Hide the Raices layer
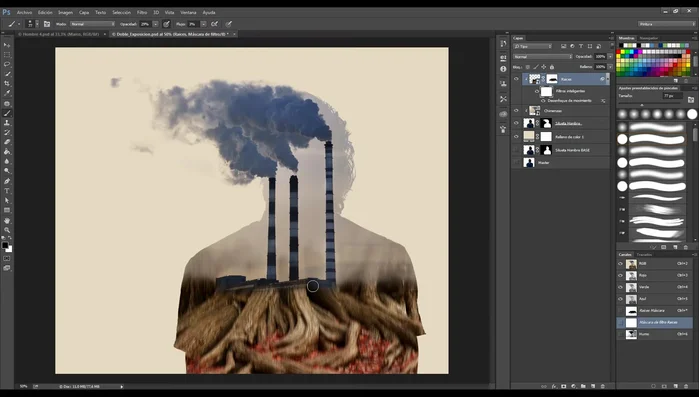699x397 pixels. pos(516,79)
